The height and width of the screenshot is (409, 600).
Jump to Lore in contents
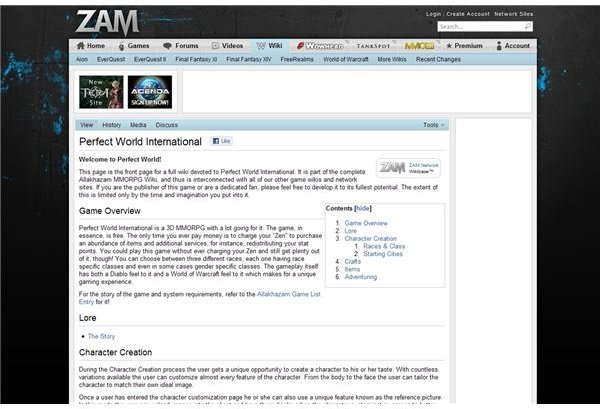coord(351,231)
